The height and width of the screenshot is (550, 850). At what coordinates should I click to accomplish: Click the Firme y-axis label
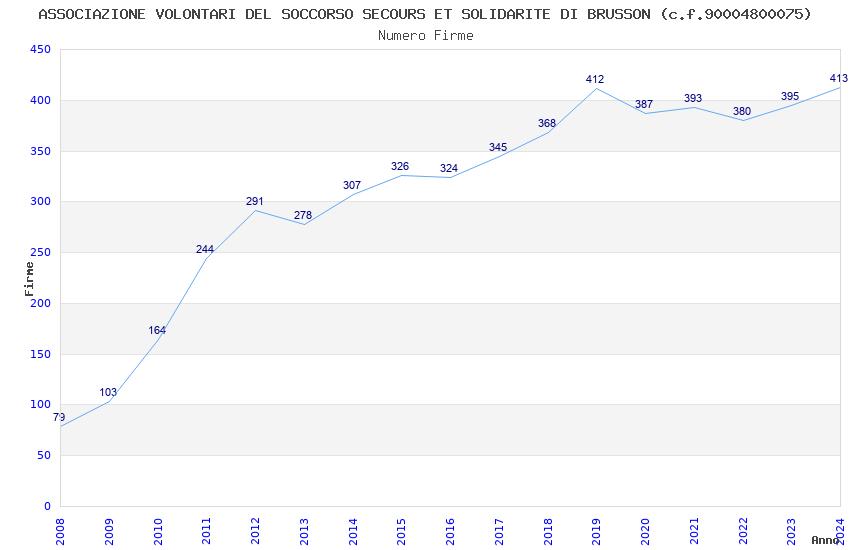(29, 279)
